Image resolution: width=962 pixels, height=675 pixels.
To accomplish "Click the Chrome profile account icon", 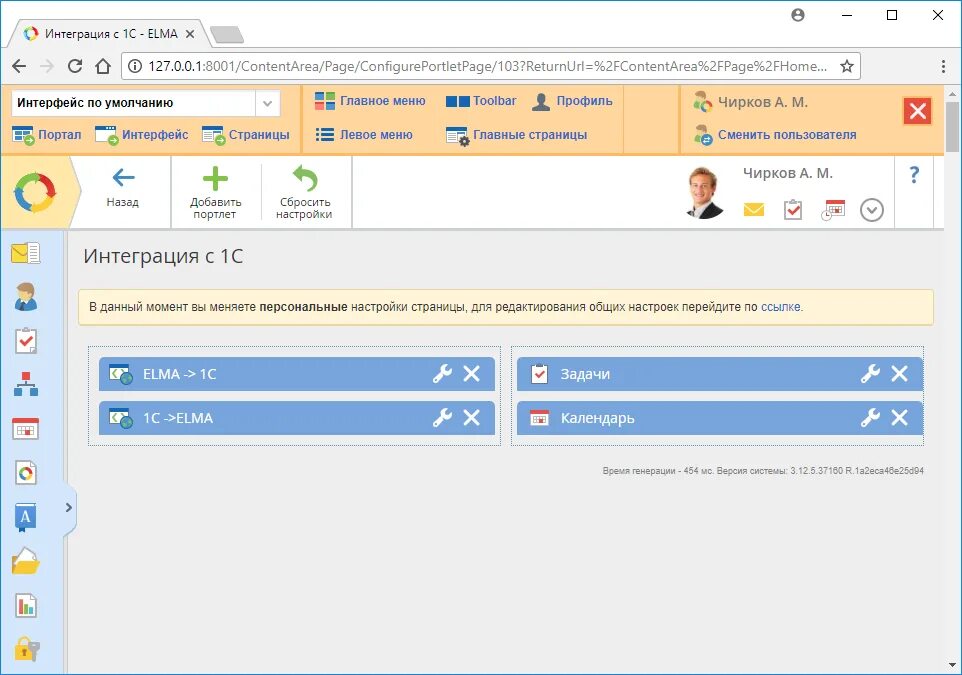I will 798,15.
